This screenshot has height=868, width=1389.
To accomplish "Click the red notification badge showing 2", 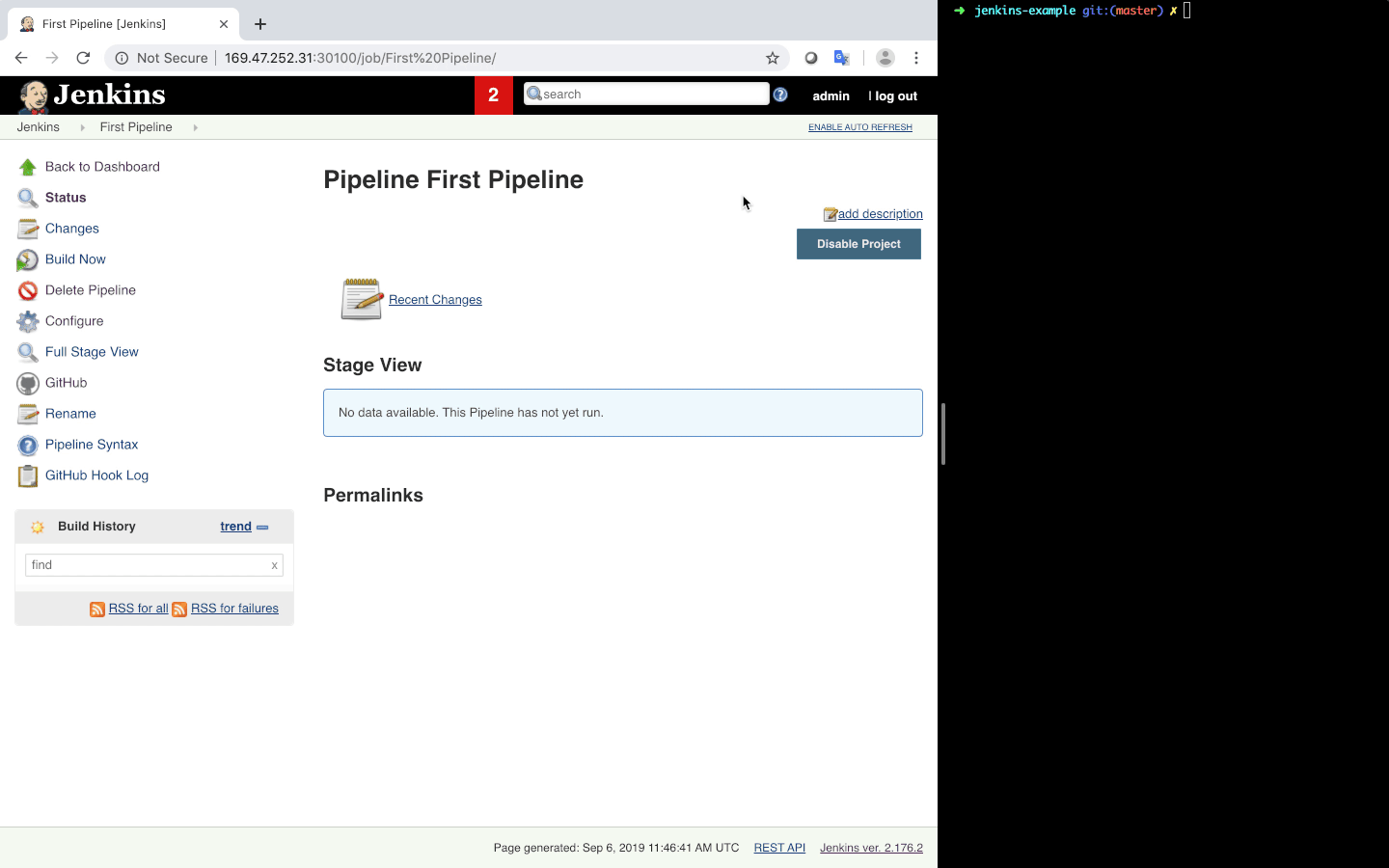I will click(494, 95).
